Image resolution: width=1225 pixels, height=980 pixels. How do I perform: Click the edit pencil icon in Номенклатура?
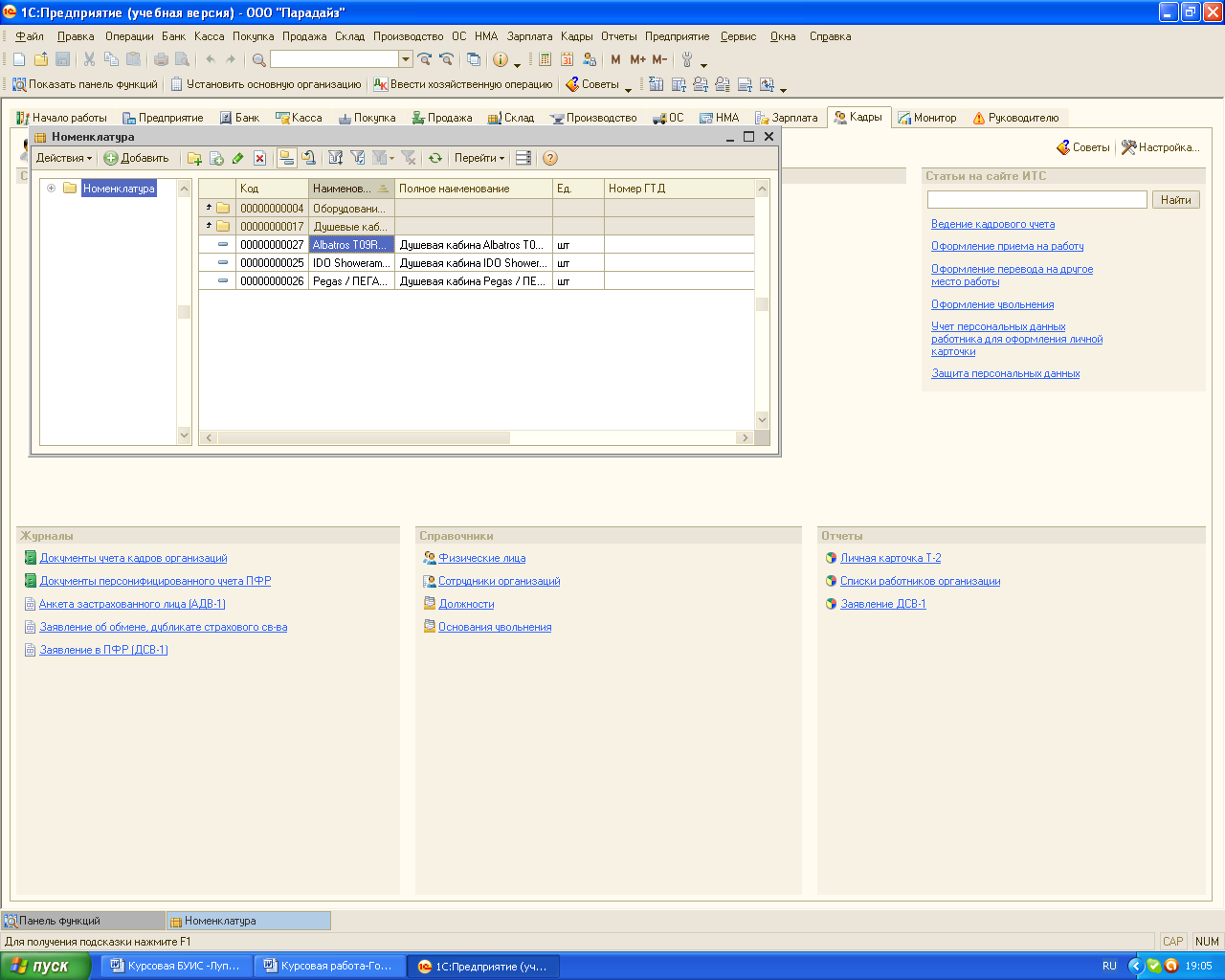[238, 159]
